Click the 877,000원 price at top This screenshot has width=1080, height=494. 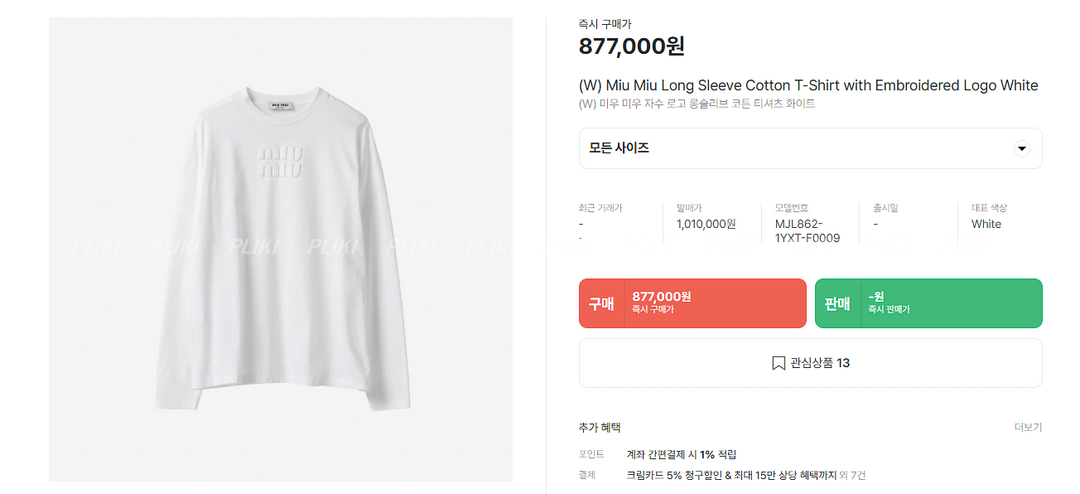click(x=631, y=46)
